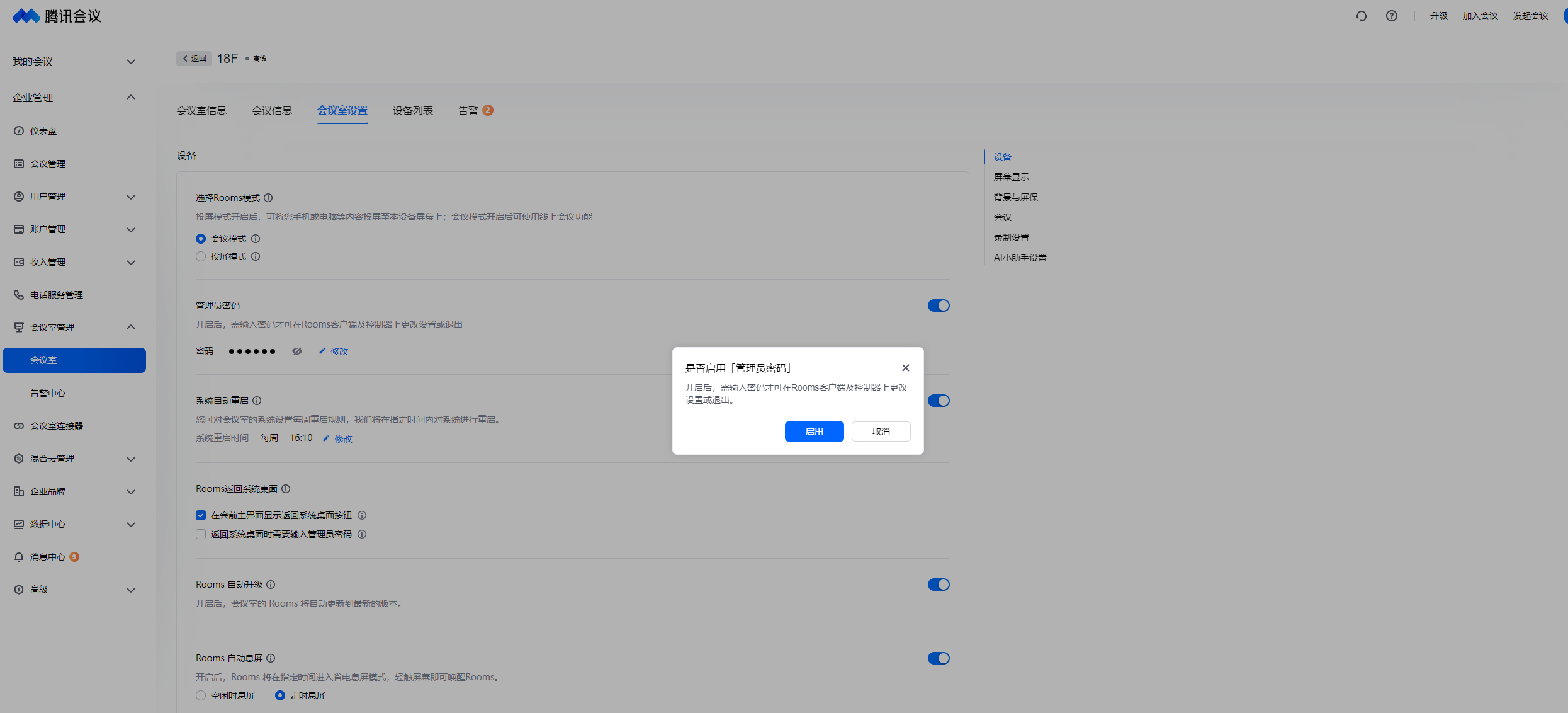Click the 启用 button in dialog
The width and height of the screenshot is (1568, 713).
click(814, 431)
